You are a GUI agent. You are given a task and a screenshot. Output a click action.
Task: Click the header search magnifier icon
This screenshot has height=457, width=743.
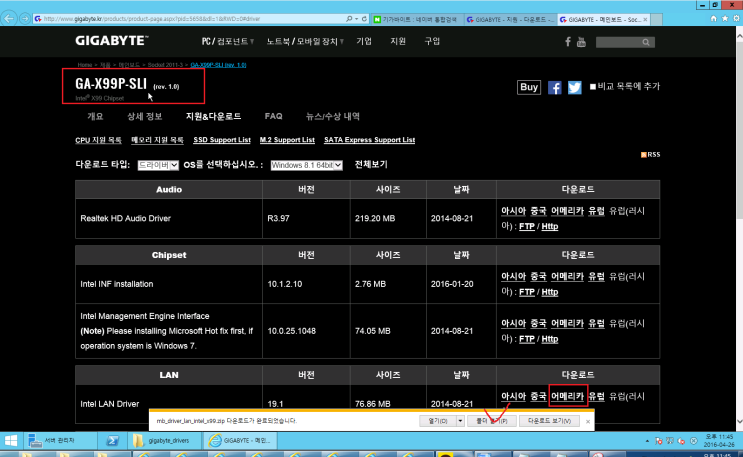tap(646, 42)
